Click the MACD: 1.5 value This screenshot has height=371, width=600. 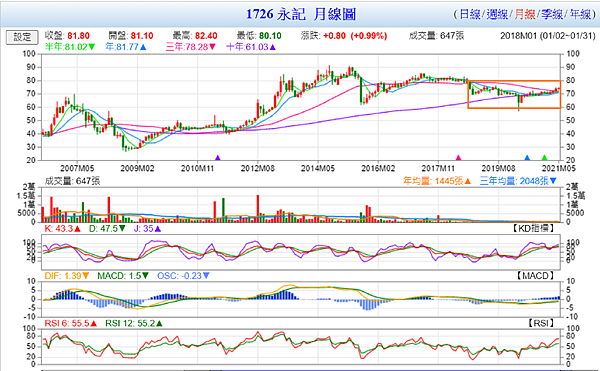123,276
